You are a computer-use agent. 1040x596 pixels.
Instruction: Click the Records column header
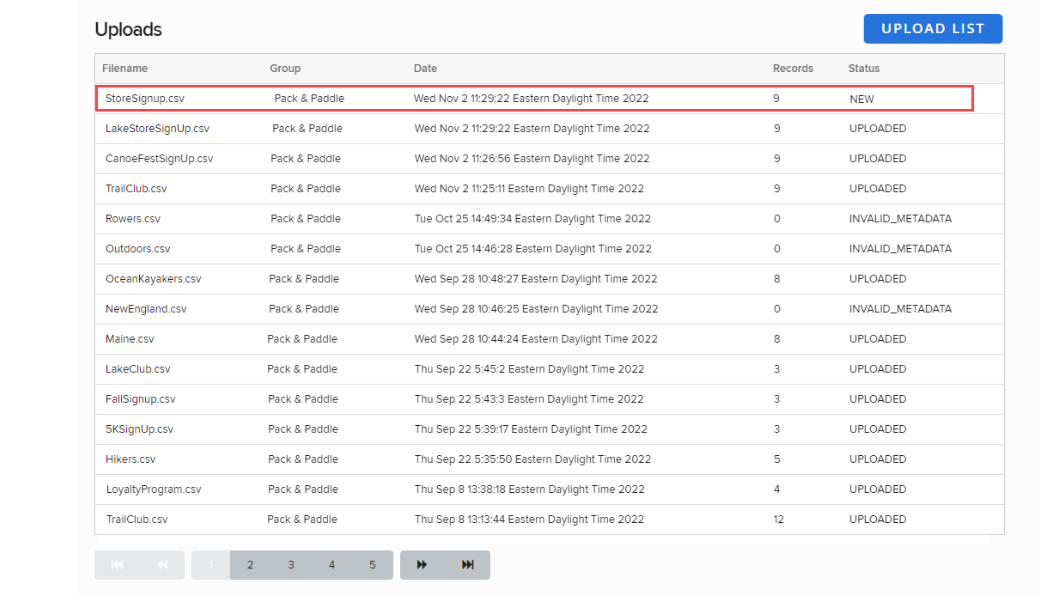(x=793, y=68)
